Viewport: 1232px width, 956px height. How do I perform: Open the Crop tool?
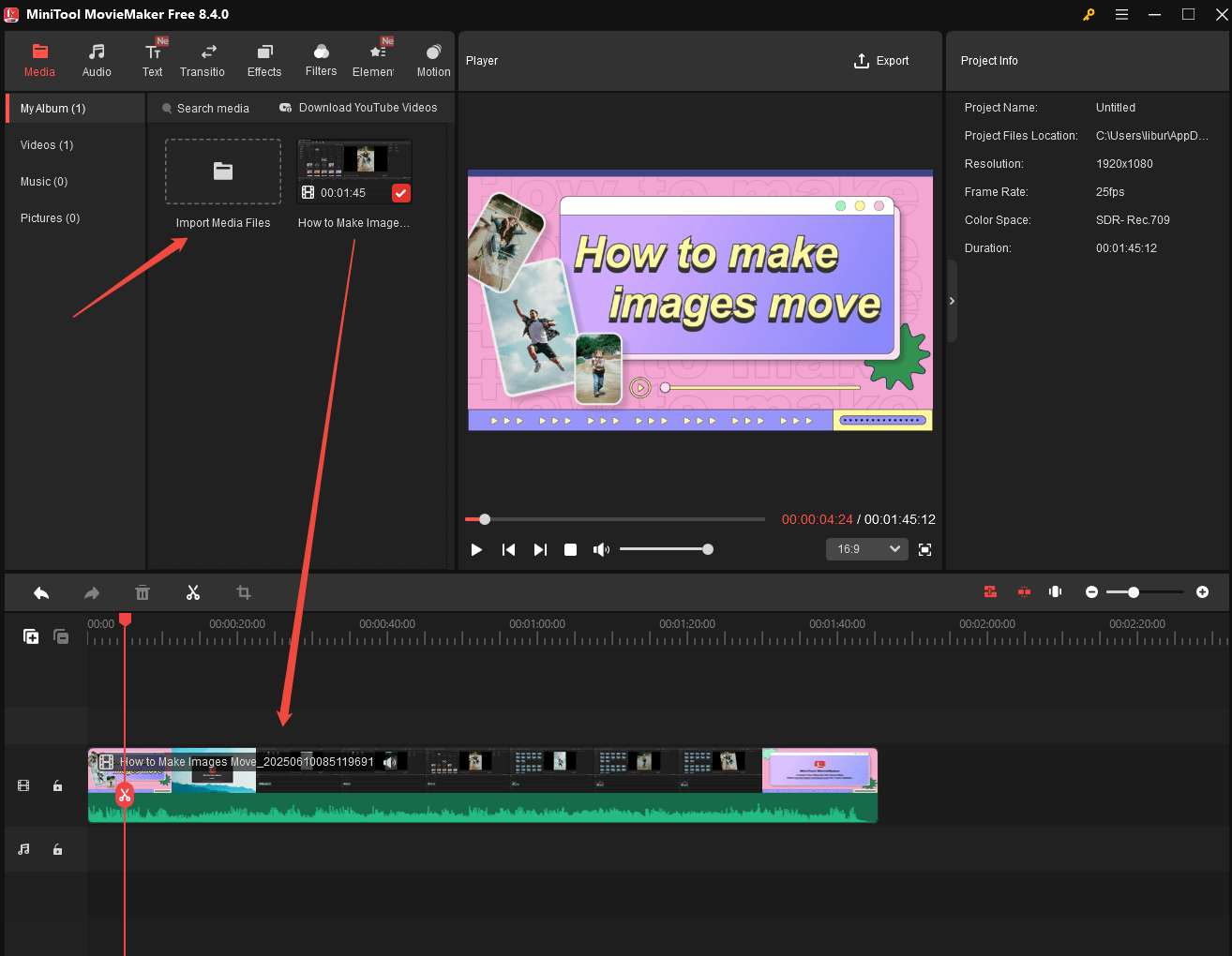[x=244, y=592]
